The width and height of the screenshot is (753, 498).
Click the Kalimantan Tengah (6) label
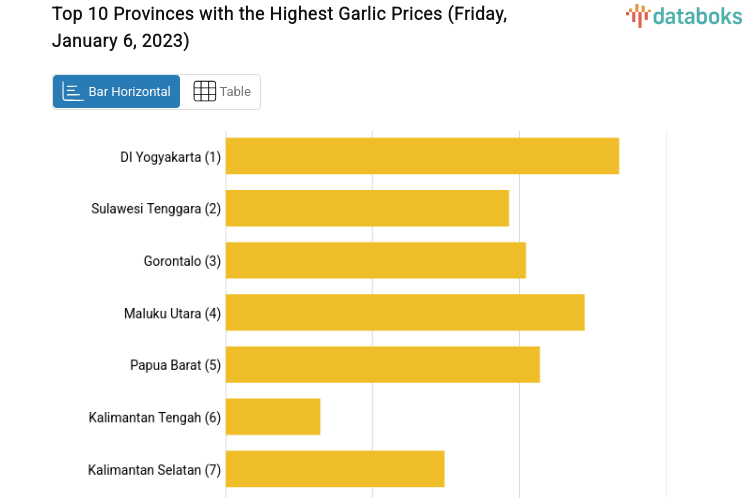coord(154,417)
